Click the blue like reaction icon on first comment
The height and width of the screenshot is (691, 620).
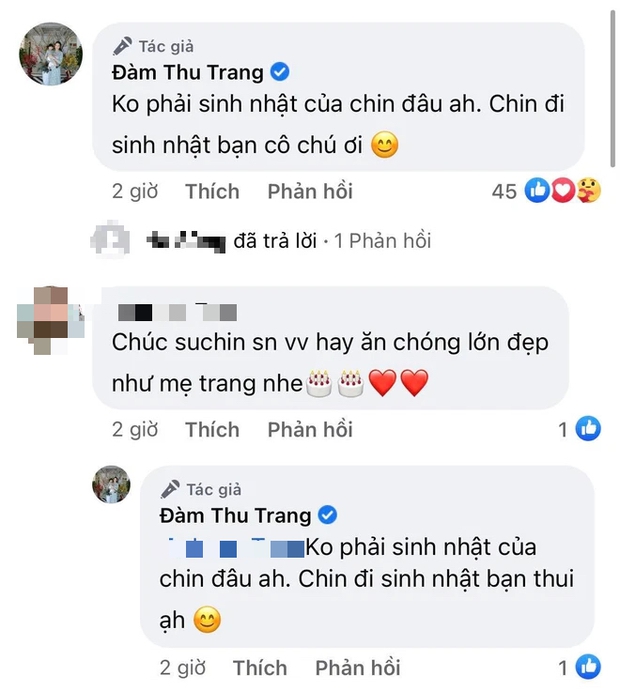click(x=537, y=191)
